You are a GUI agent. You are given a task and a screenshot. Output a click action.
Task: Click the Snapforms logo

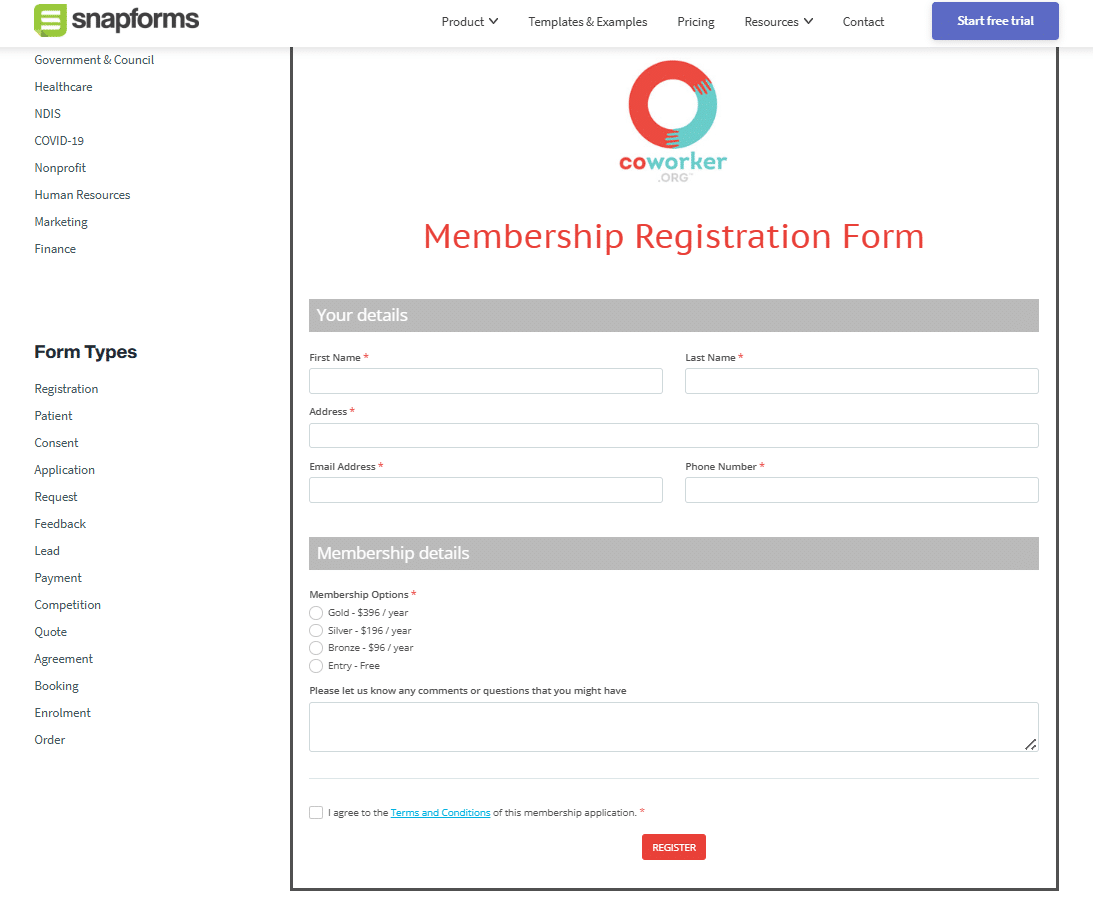[x=116, y=20]
